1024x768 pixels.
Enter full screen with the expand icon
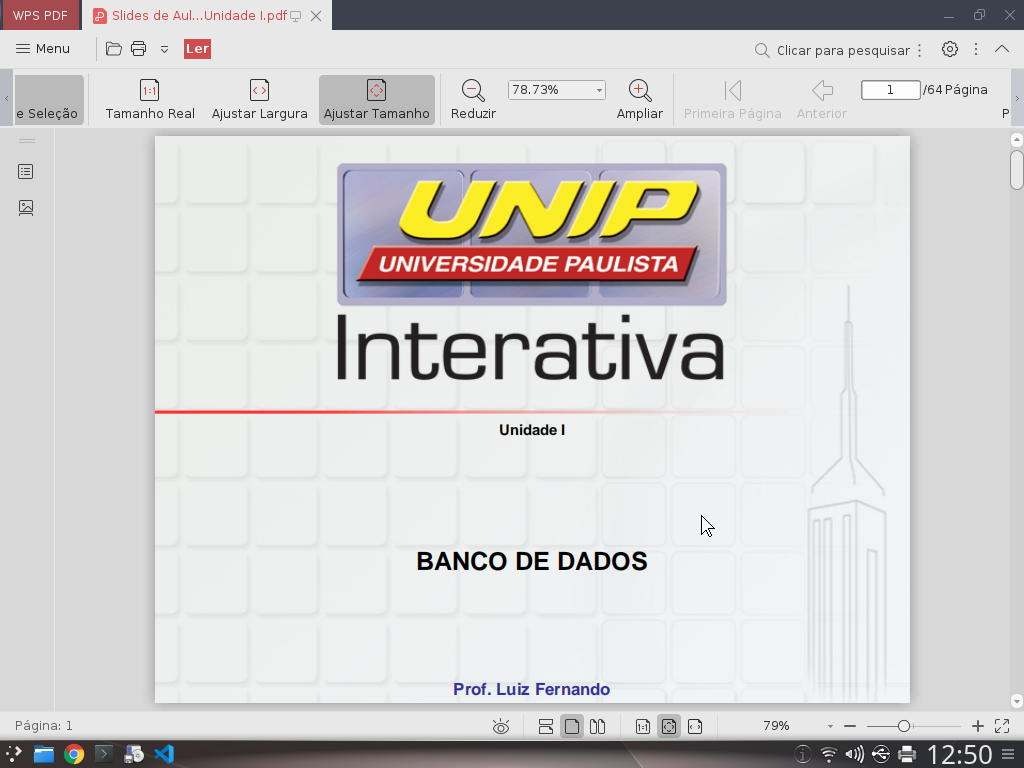click(x=1002, y=726)
